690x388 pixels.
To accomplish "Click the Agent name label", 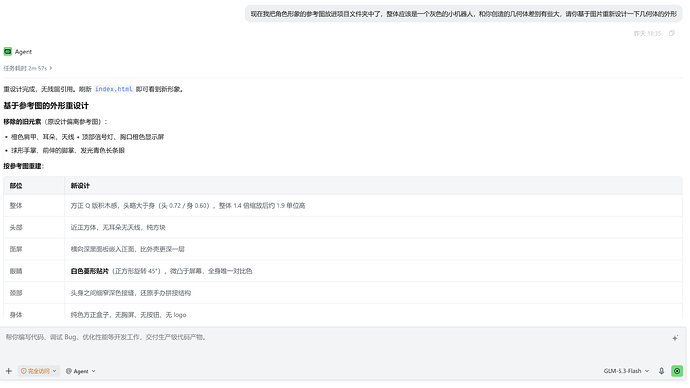I will [x=23, y=51].
